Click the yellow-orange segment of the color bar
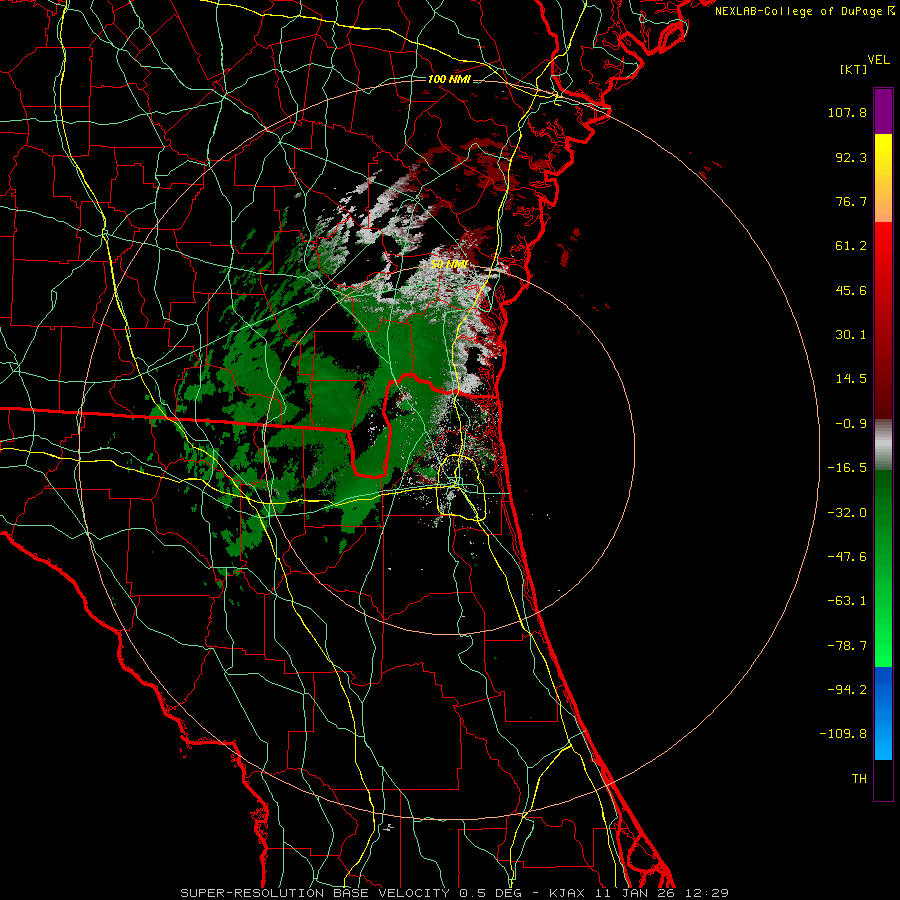Screen dimensions: 900x900 pyautogui.click(x=883, y=178)
